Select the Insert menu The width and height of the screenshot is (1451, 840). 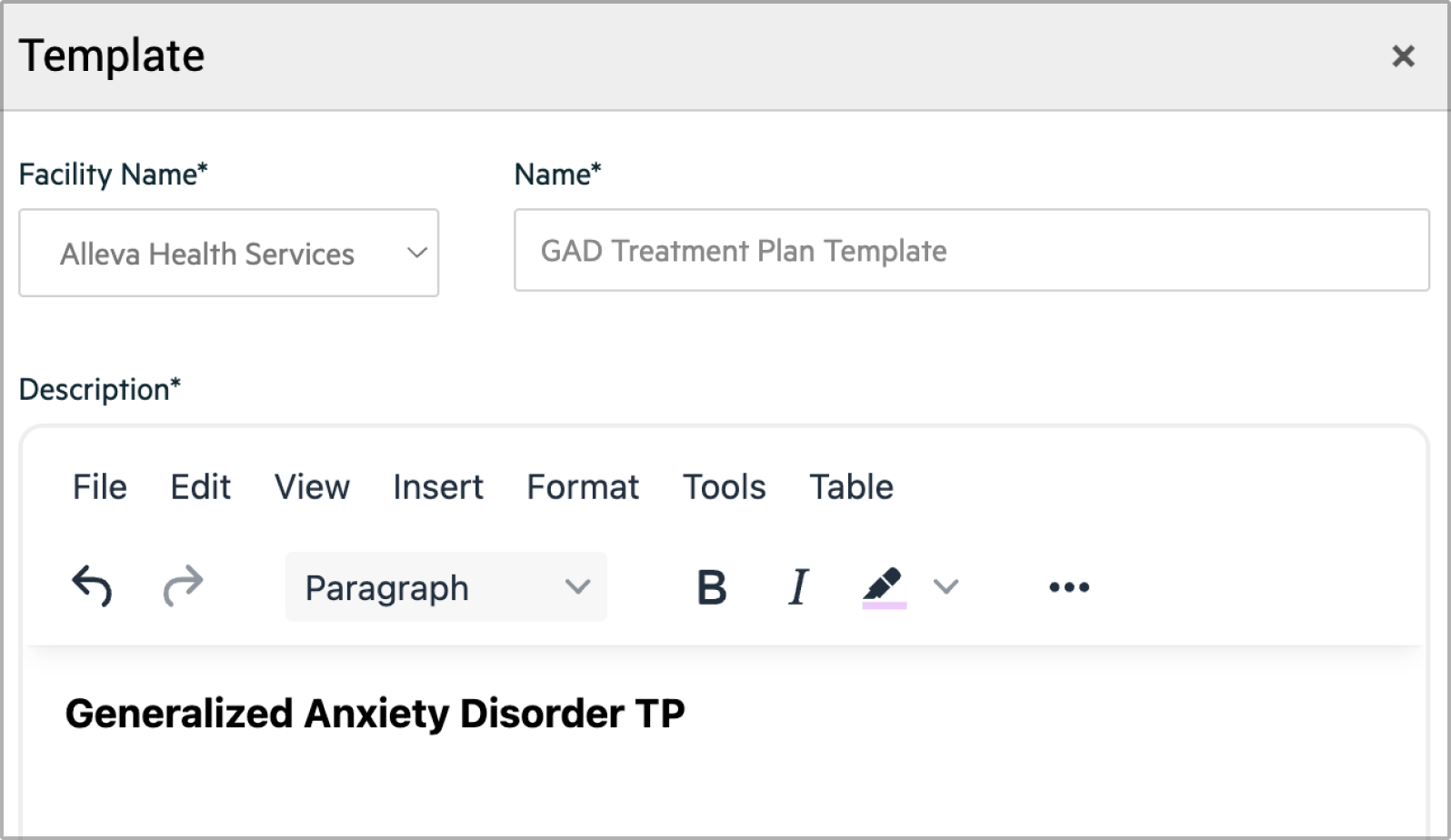point(437,487)
